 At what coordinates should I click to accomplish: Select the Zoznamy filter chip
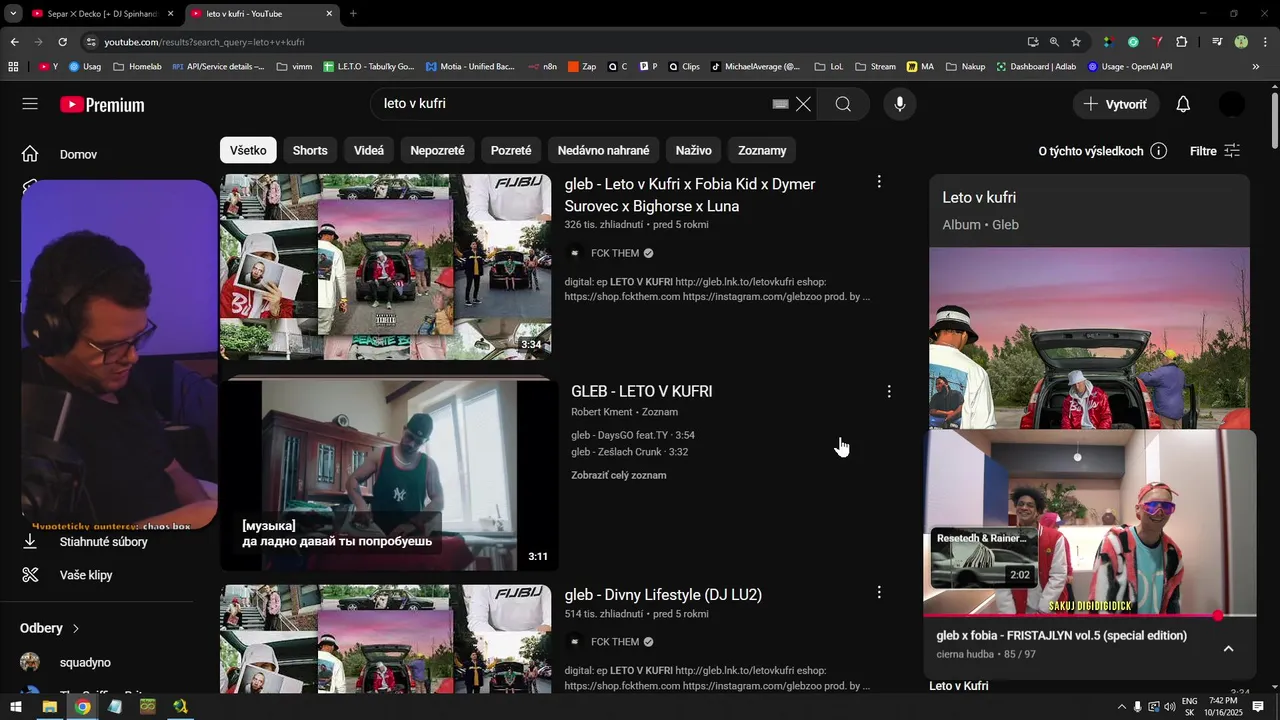click(762, 150)
